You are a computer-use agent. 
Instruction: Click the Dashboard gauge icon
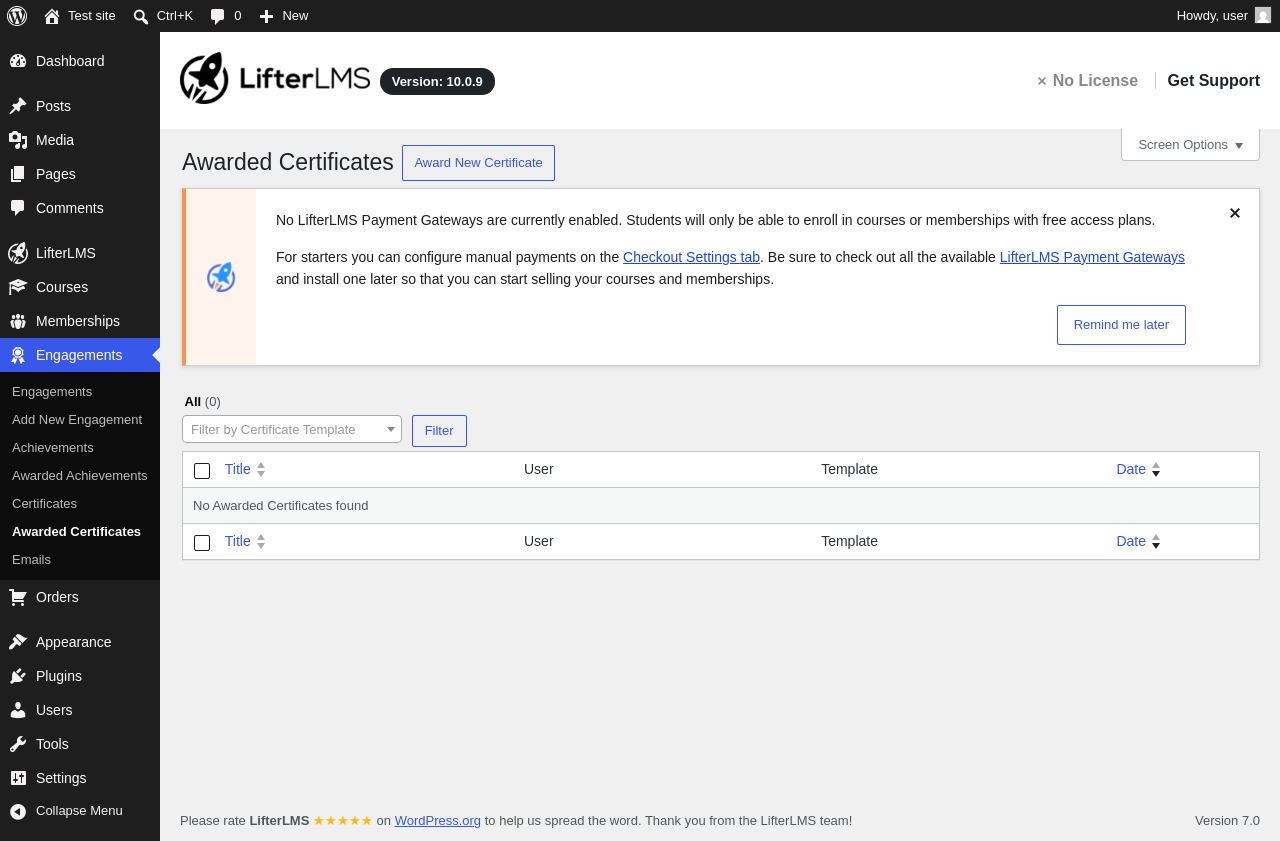(18, 61)
